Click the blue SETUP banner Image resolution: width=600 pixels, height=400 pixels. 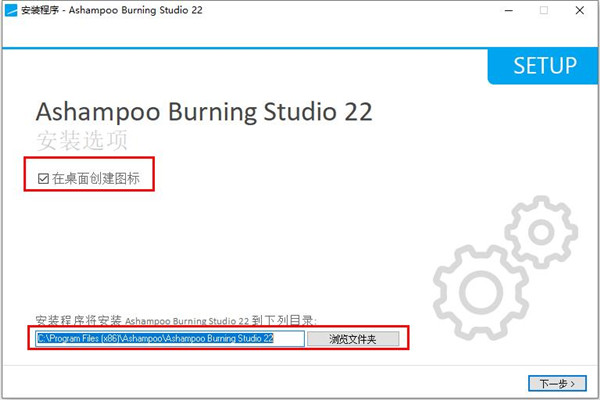[544, 66]
